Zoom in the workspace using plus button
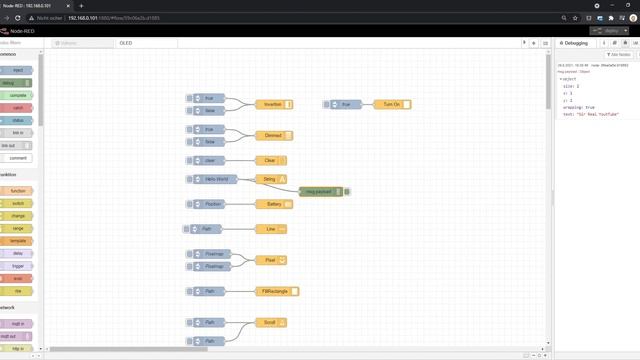 click(545, 356)
